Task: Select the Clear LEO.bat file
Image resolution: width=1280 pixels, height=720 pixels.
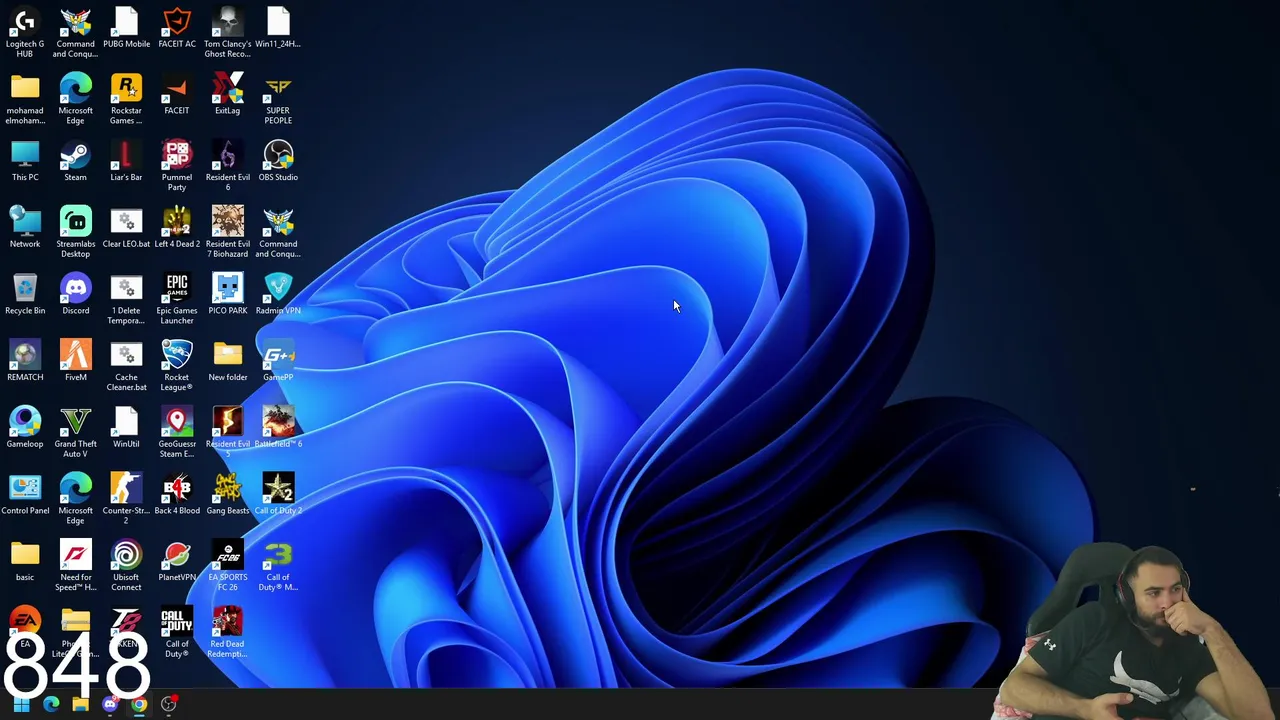Action: (x=126, y=228)
